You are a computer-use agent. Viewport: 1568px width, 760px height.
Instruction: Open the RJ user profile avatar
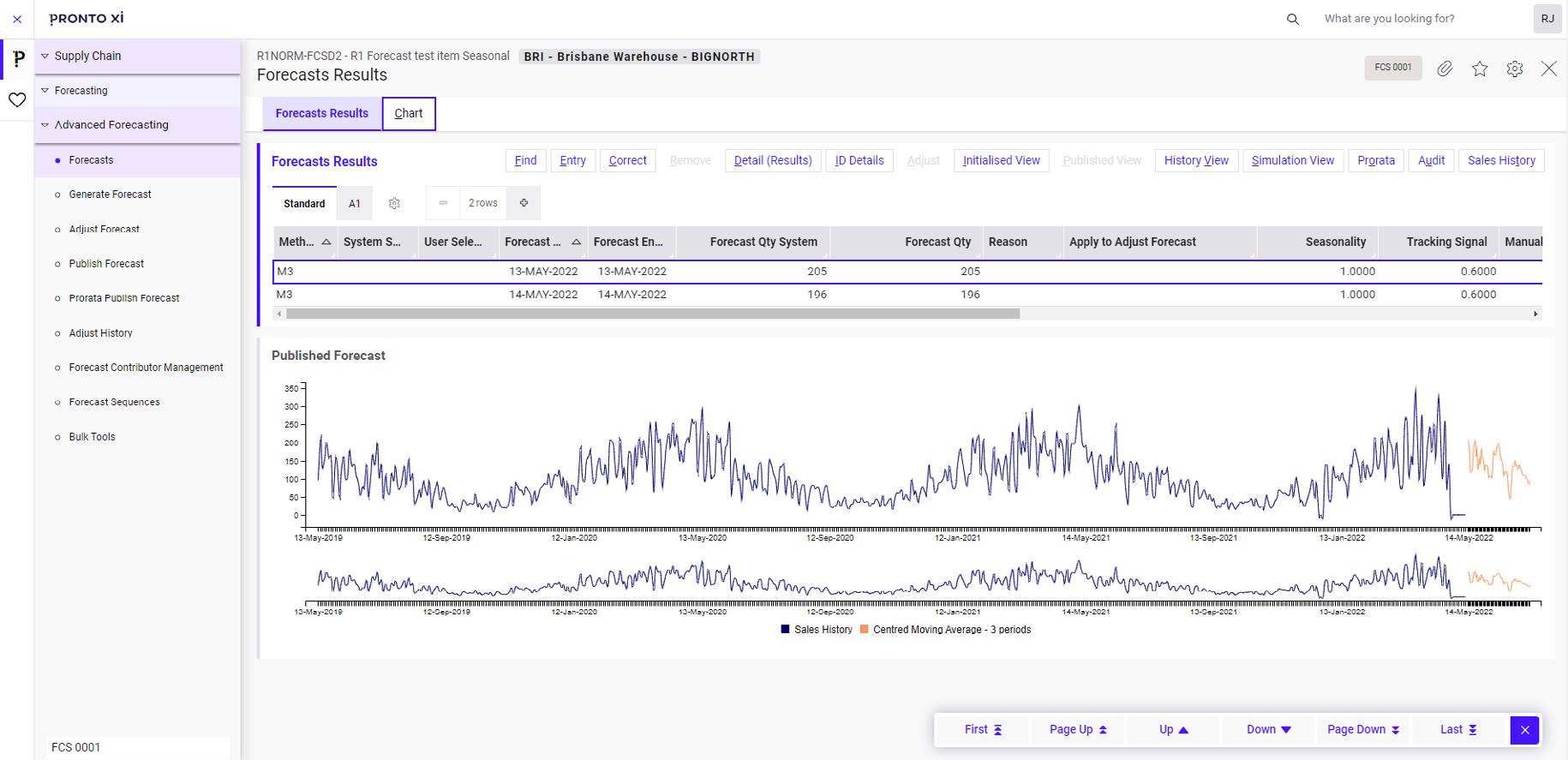(x=1547, y=19)
